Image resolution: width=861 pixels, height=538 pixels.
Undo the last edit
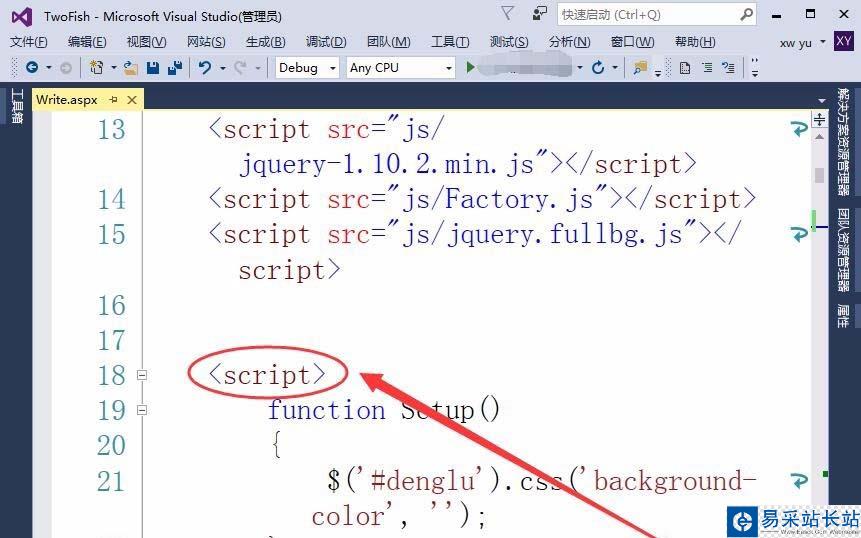(x=205, y=68)
